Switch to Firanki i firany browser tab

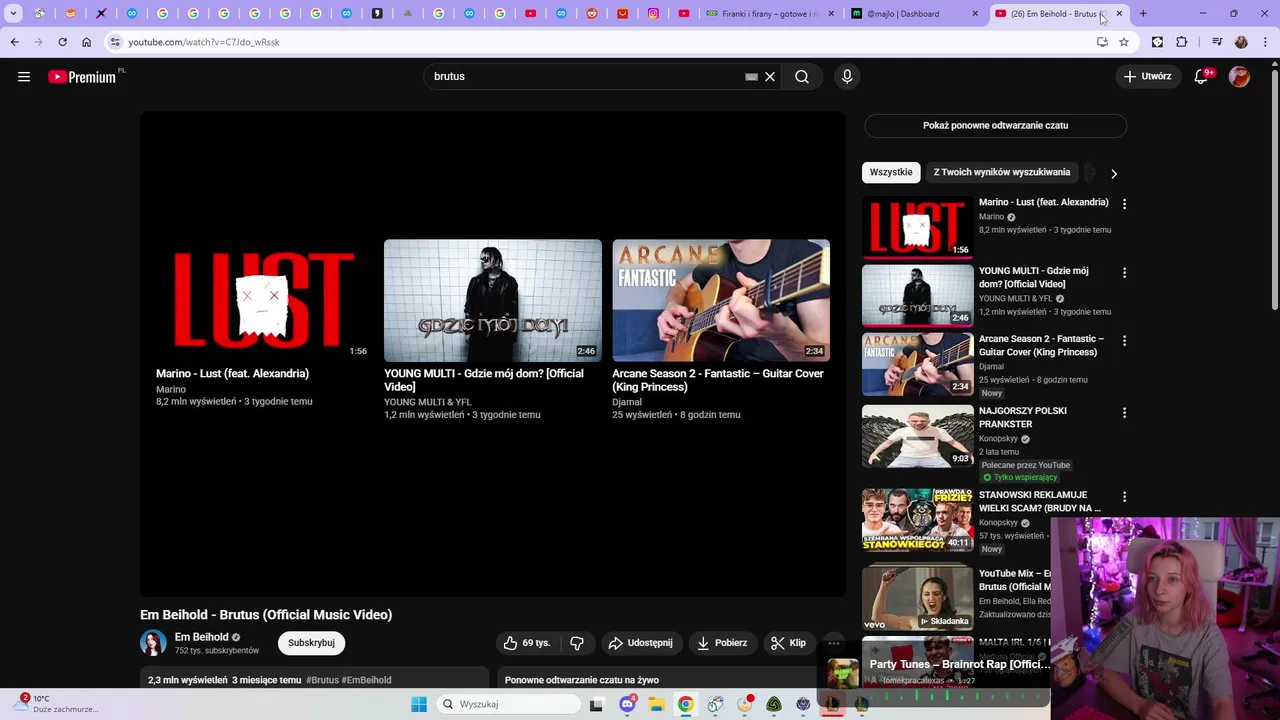point(769,14)
